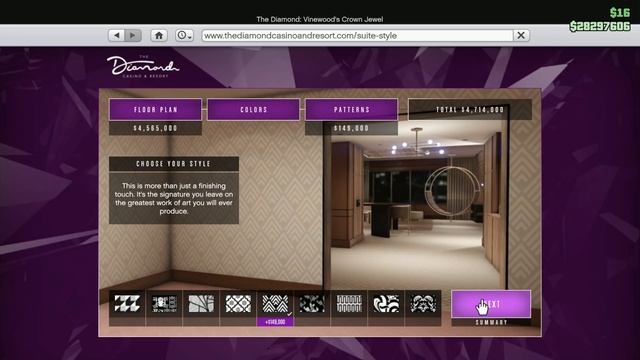Screen dimensions: 640x360
Task: Click the Diamond Casino & Resort logo
Action: [143, 67]
